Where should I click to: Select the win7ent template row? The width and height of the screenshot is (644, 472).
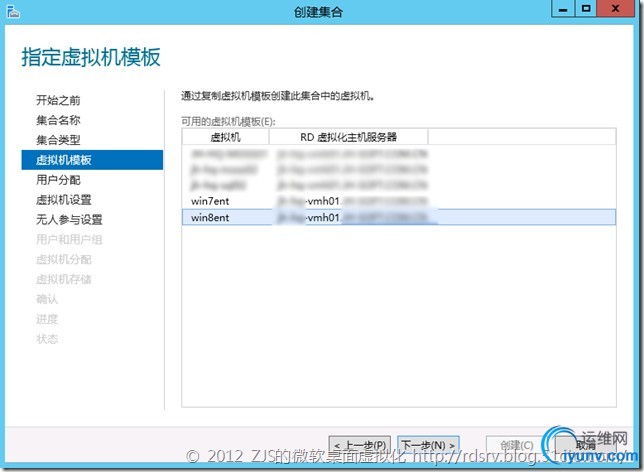click(x=398, y=201)
